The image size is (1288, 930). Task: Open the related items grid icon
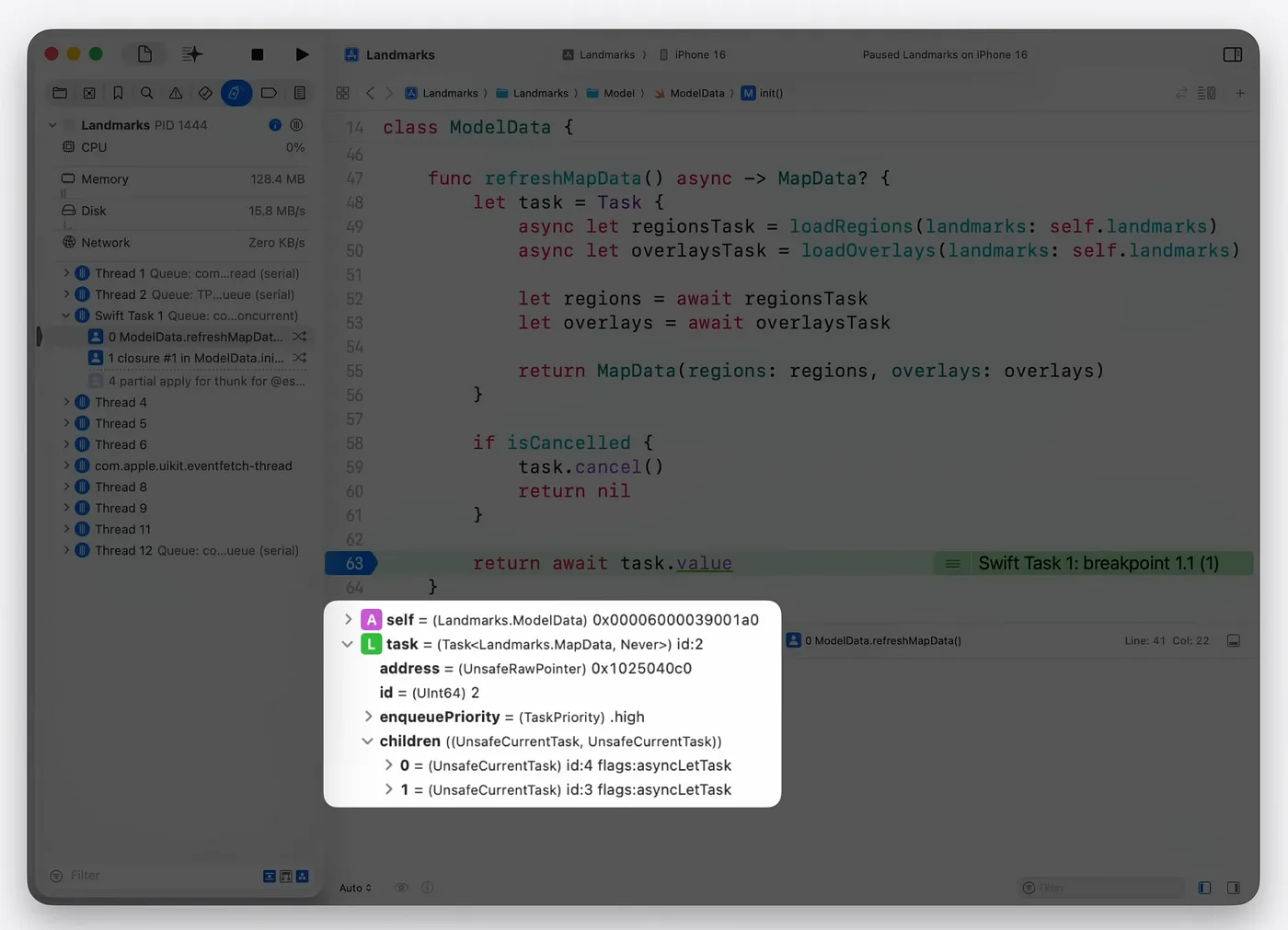click(342, 93)
